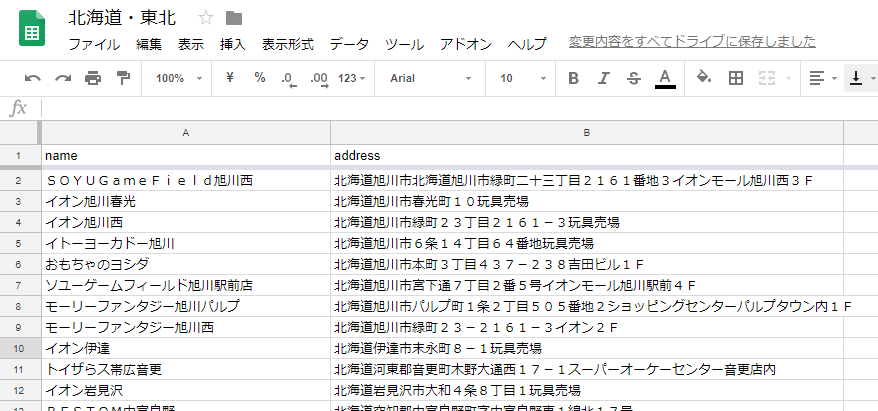Click the select-all corner box
The height and width of the screenshot is (411, 878).
(20, 133)
